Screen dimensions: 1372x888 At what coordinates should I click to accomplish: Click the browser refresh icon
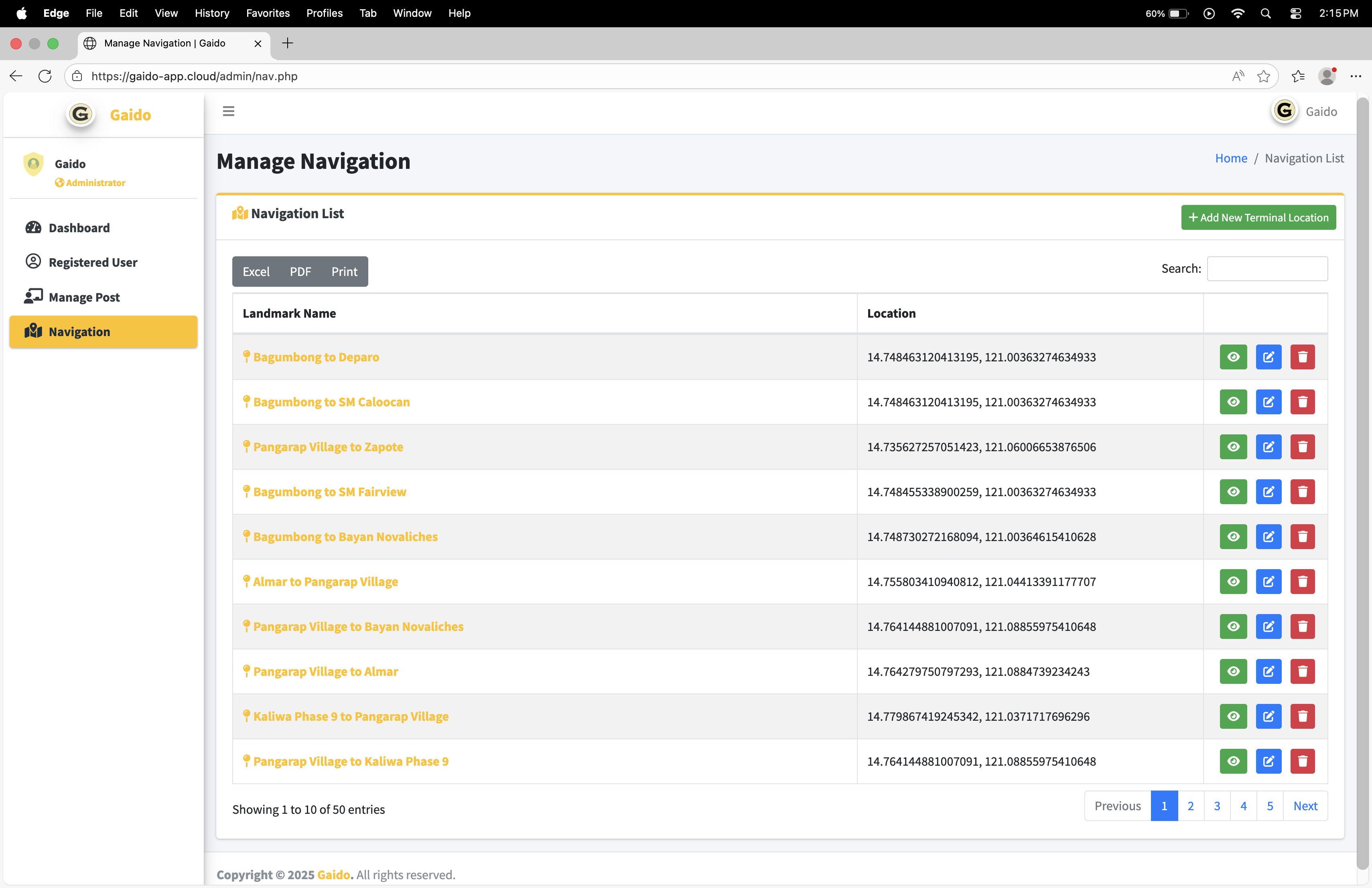pyautogui.click(x=45, y=76)
